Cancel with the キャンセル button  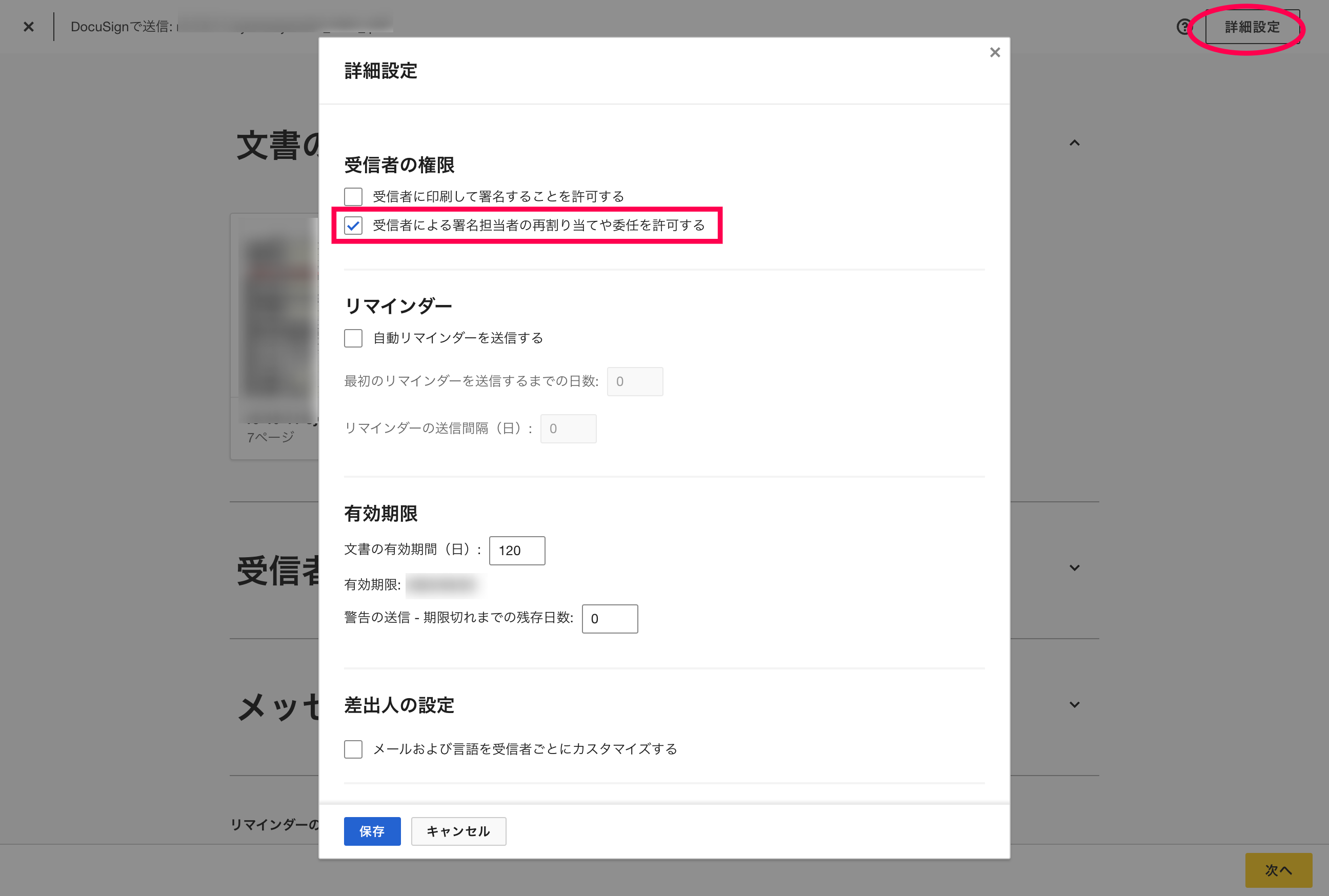tap(458, 831)
